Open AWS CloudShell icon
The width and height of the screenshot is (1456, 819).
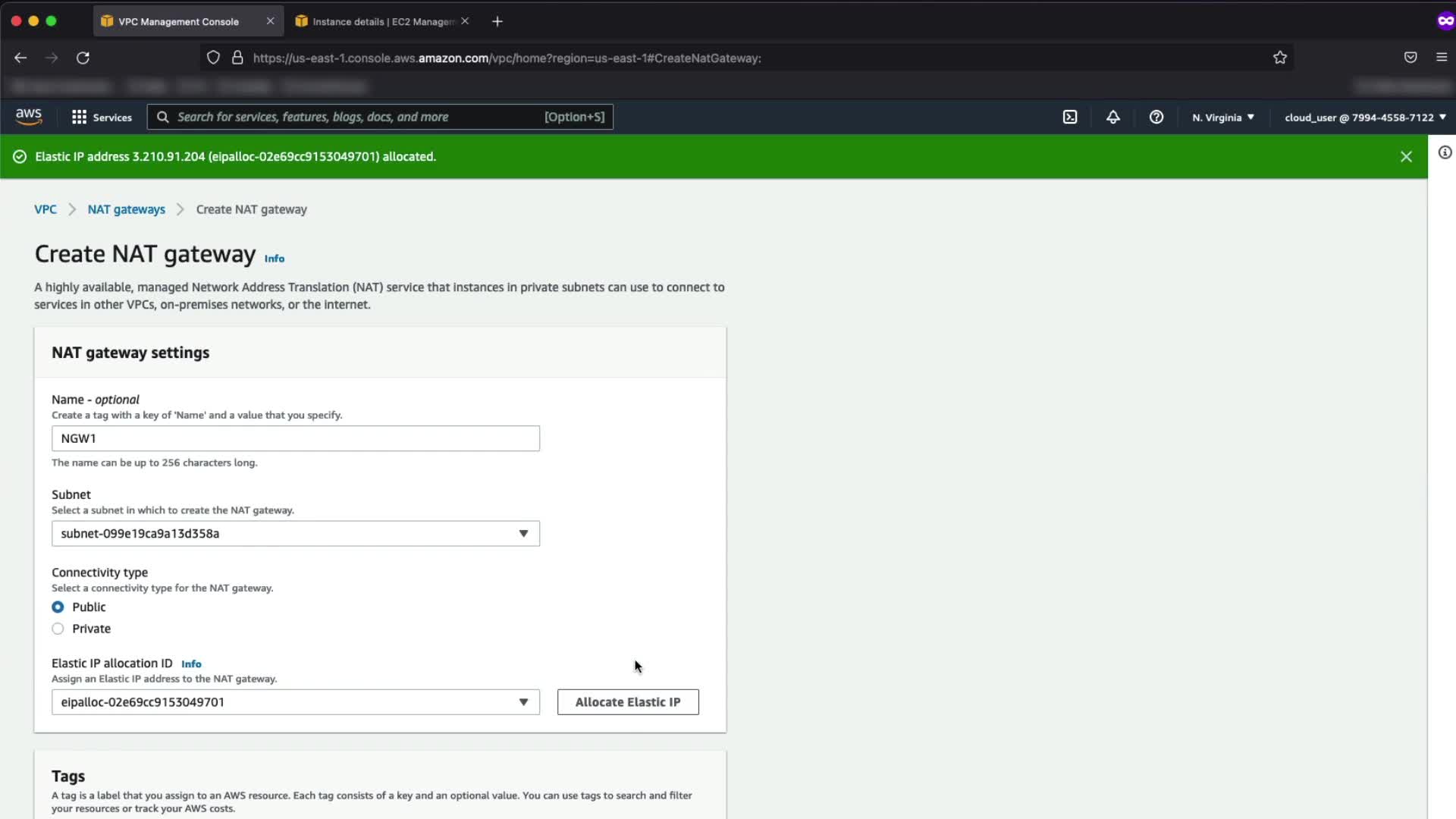point(1069,117)
